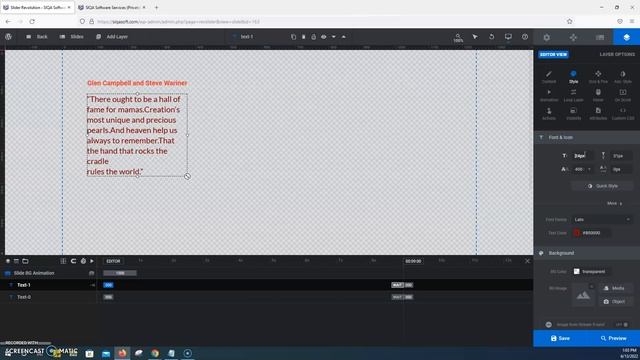This screenshot has height=360, width=640.
Task: Activate the selection pointer tool
Action: pyautogui.click(x=475, y=37)
